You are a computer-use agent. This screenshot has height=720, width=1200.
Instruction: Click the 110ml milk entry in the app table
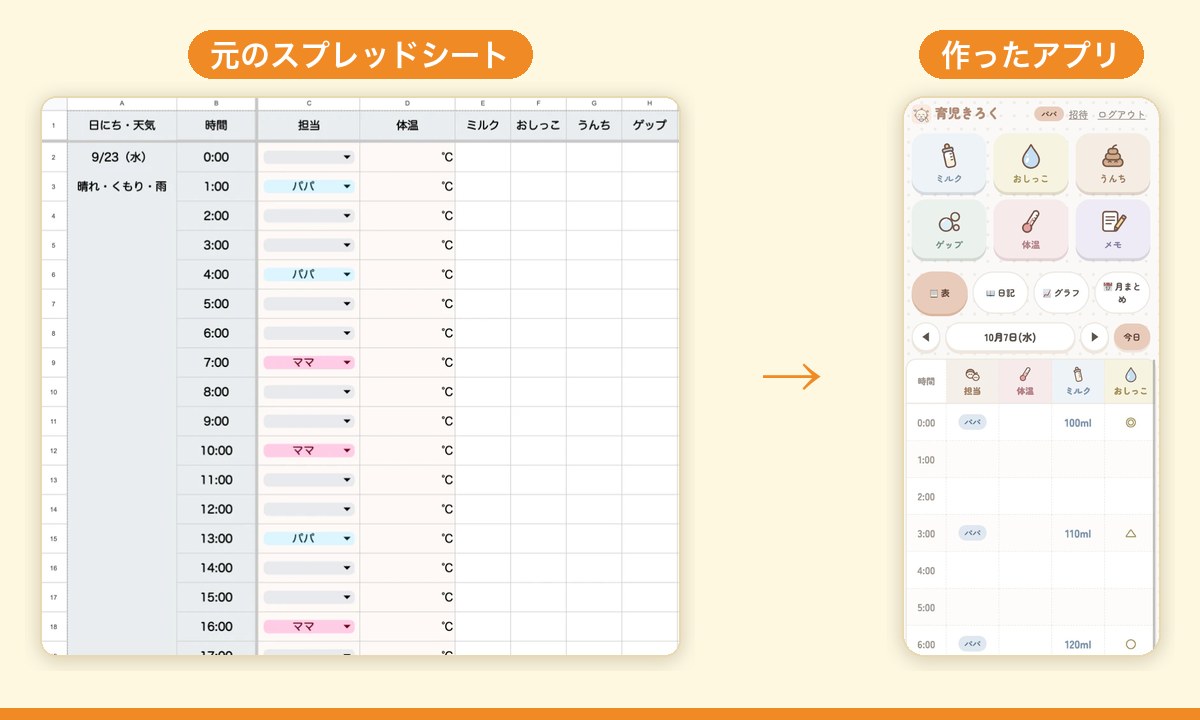pyautogui.click(x=1078, y=534)
